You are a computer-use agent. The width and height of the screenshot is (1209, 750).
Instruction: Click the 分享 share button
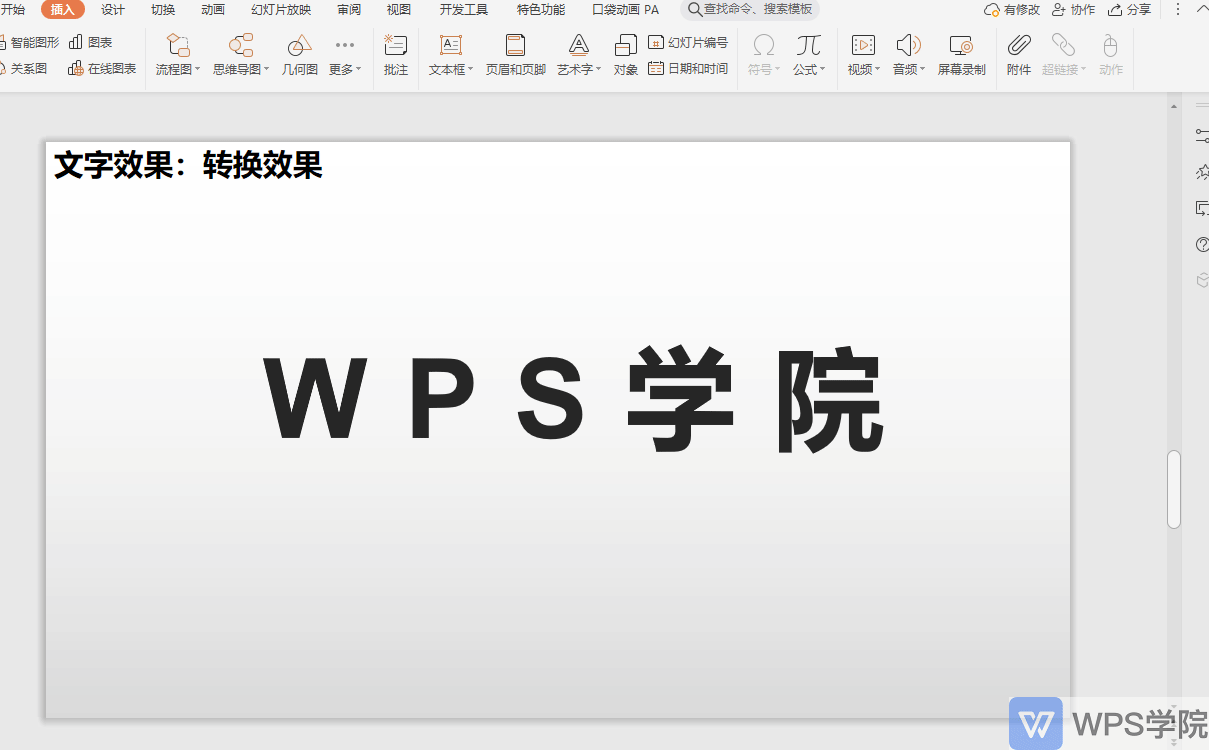(1129, 10)
